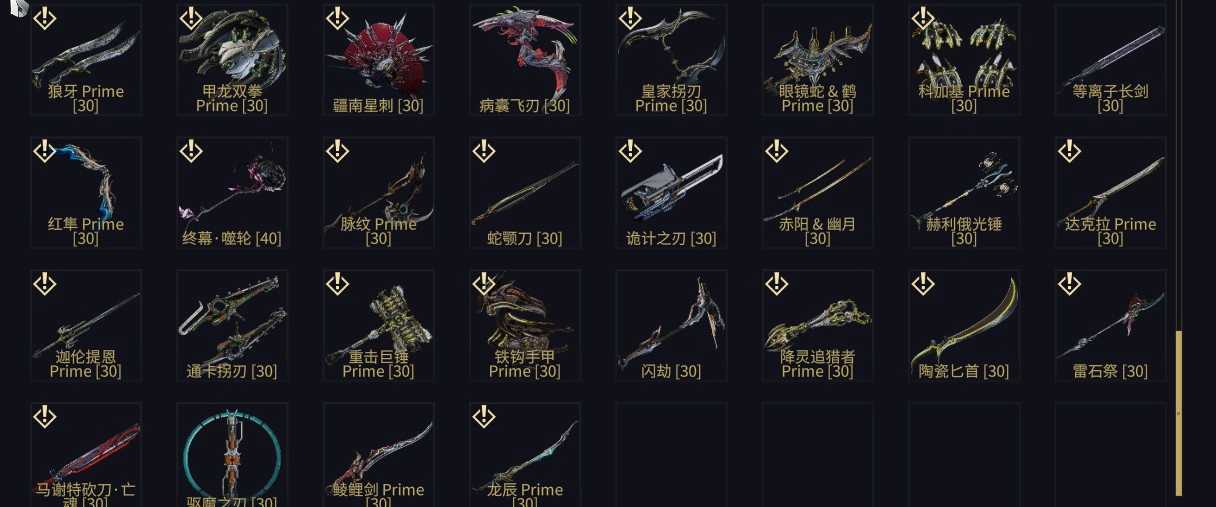Choose the 重击巨锤 Prime weapon

point(379,325)
